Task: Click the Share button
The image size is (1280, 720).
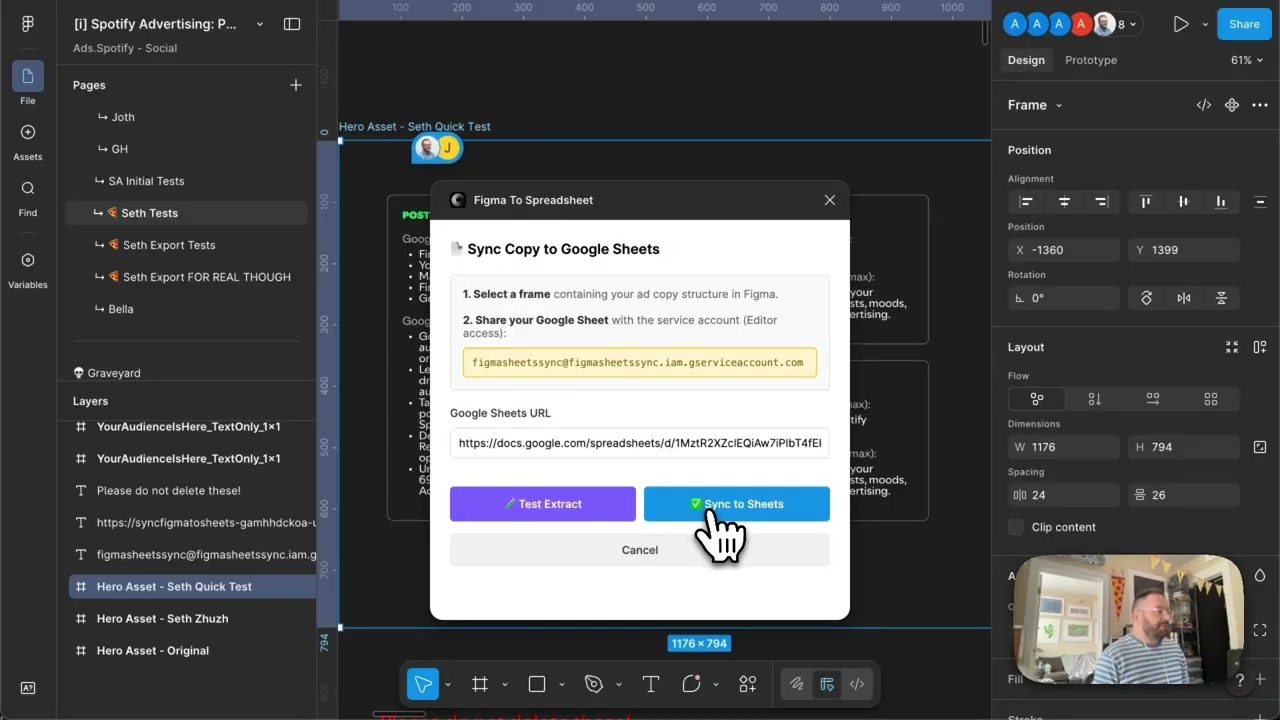Action: pyautogui.click(x=1244, y=24)
